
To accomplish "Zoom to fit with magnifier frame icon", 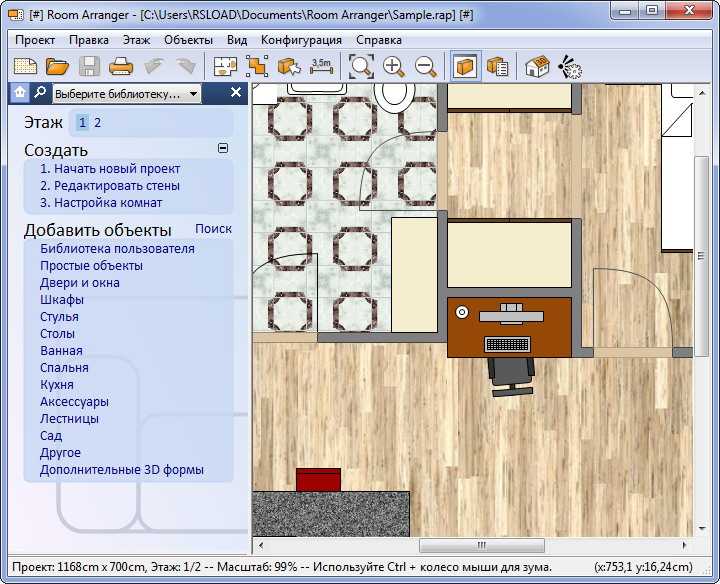I will coord(361,67).
